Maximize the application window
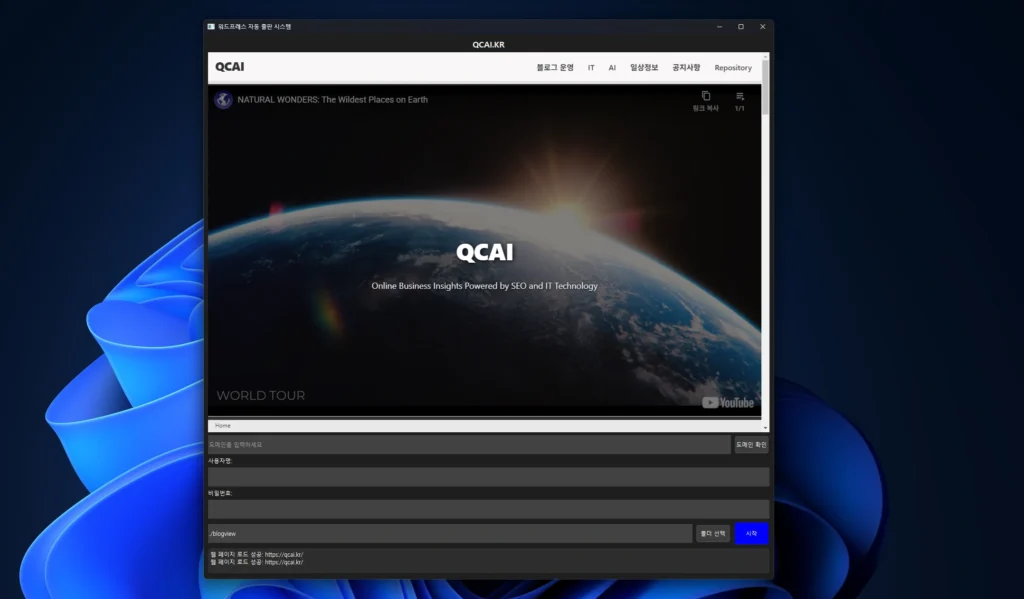The height and width of the screenshot is (599, 1024). [741, 27]
